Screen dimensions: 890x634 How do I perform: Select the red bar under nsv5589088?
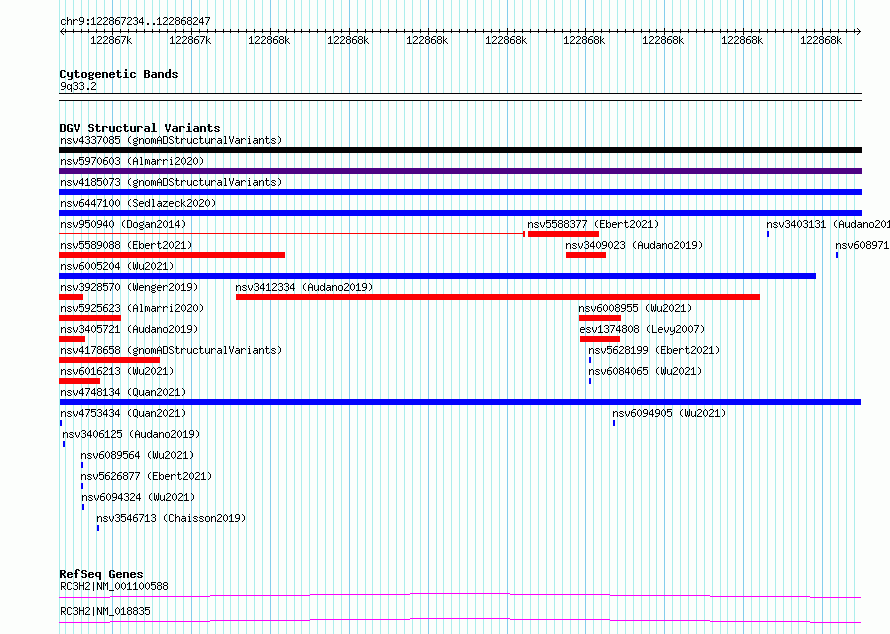[x=172, y=255]
